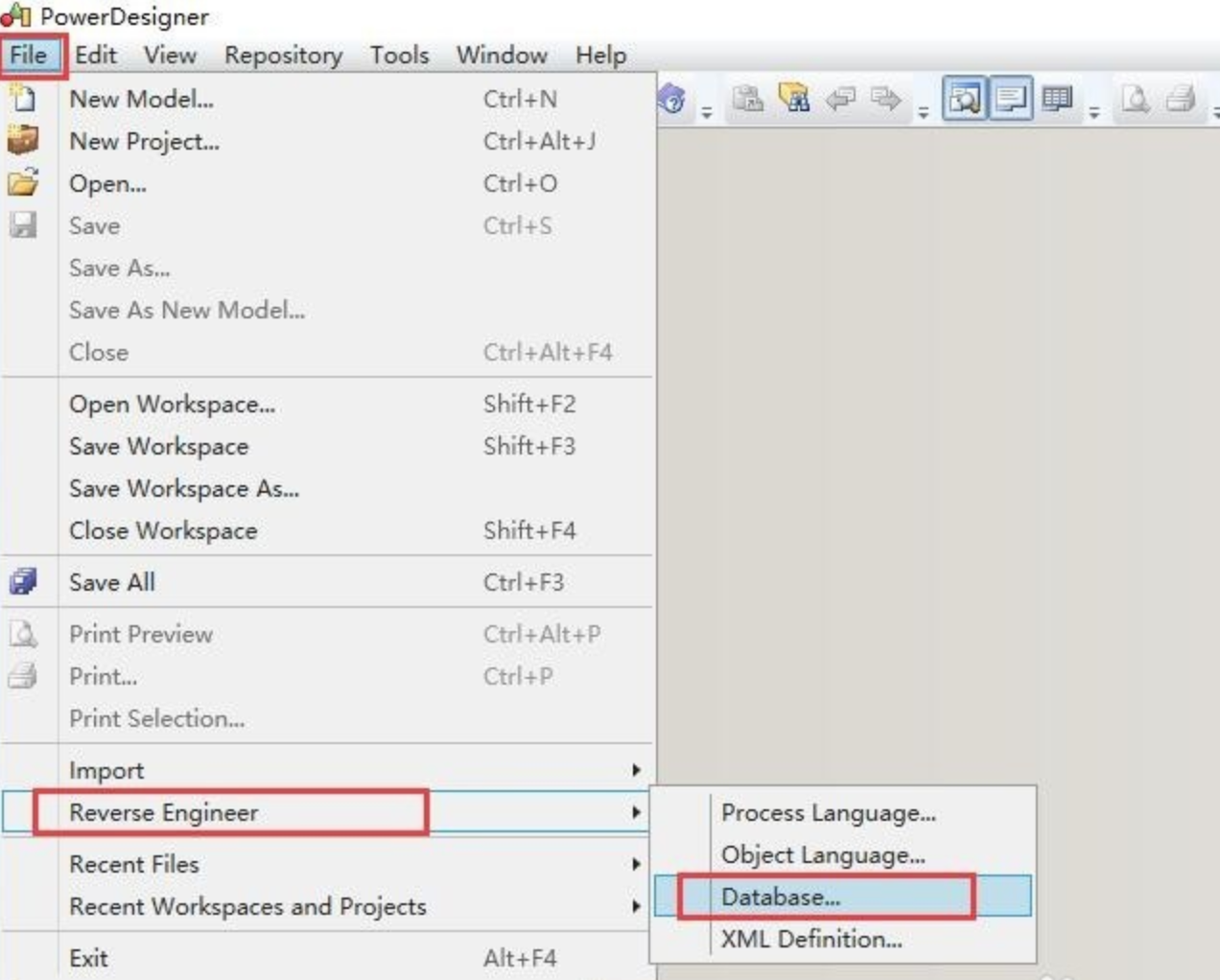Click the New Project box icon
1220x980 pixels.
tap(23, 140)
